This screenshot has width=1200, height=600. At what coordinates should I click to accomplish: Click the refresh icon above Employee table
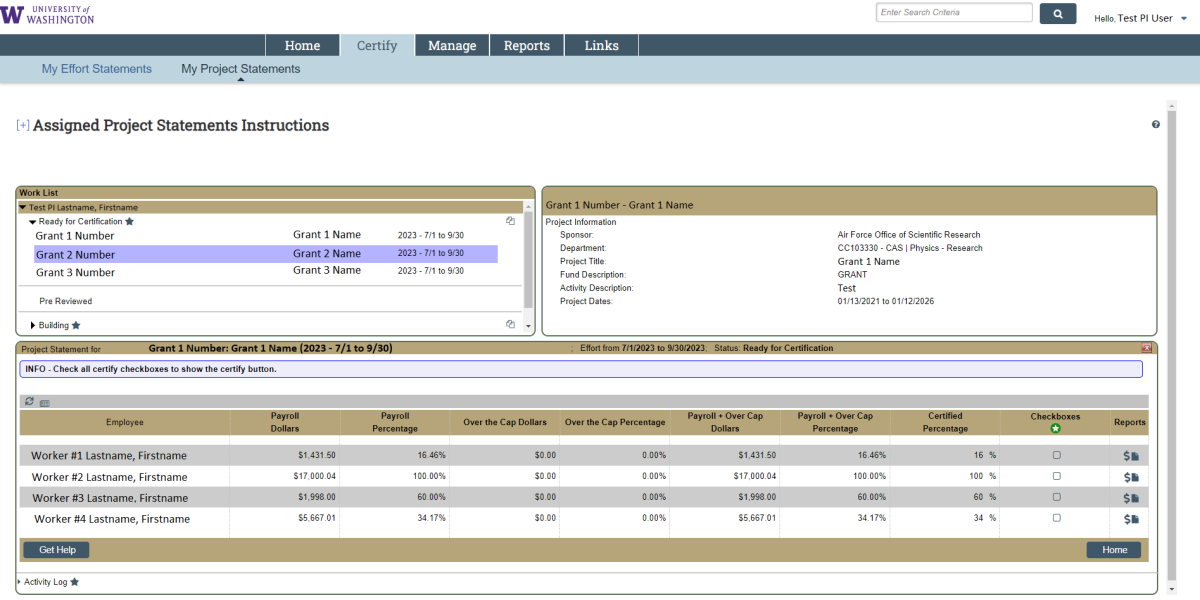coord(29,401)
